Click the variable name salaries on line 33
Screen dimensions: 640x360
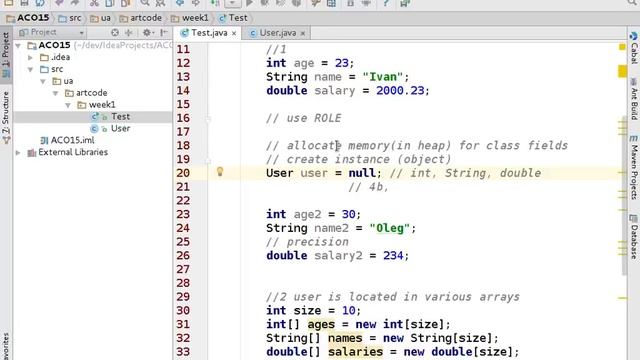(356, 351)
